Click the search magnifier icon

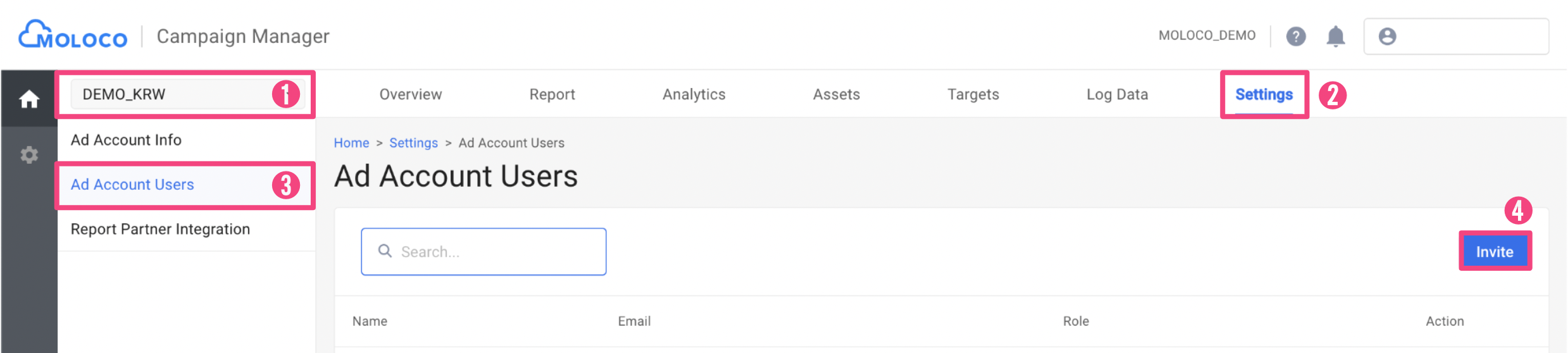coord(385,251)
